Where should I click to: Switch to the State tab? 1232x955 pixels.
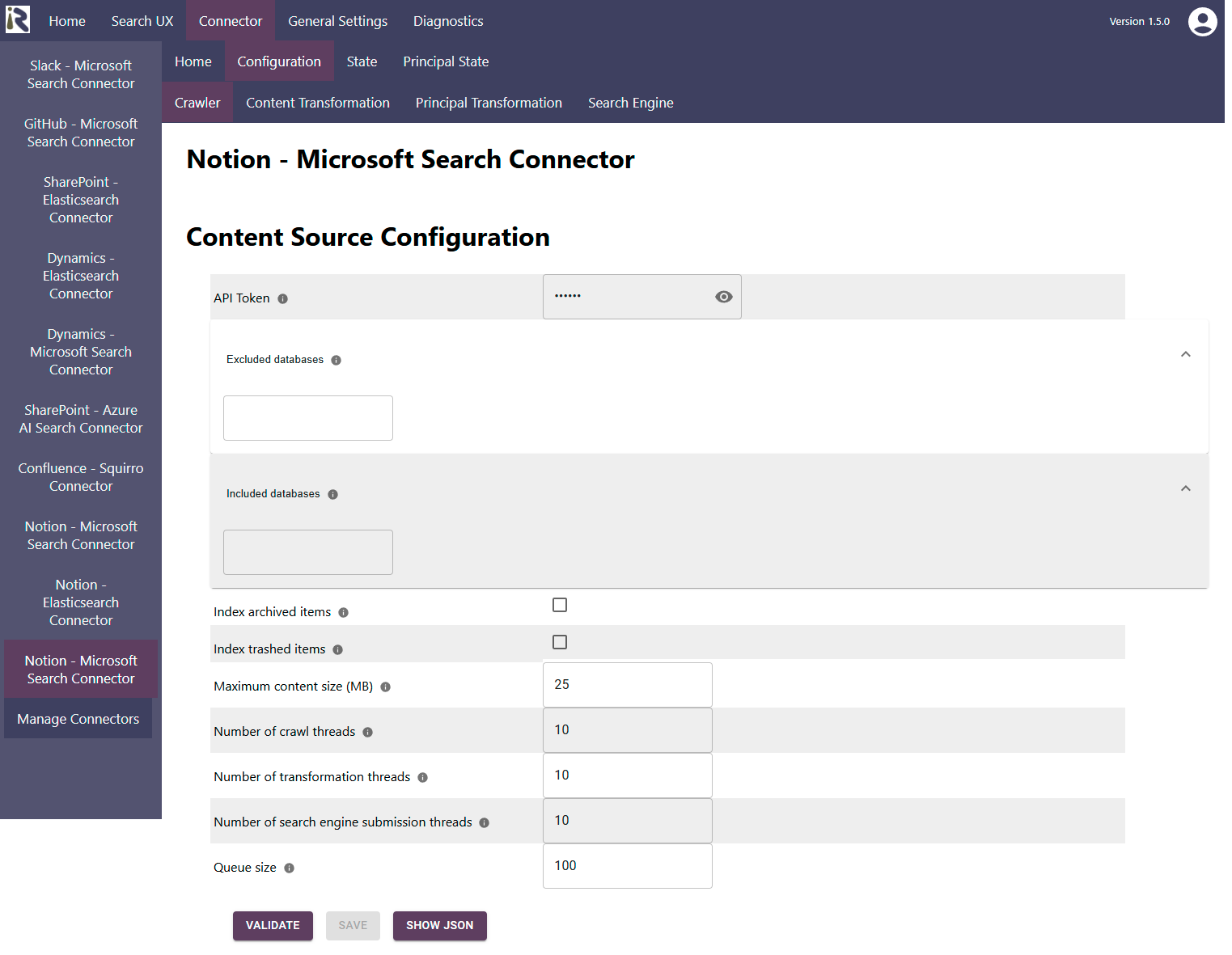click(x=362, y=61)
